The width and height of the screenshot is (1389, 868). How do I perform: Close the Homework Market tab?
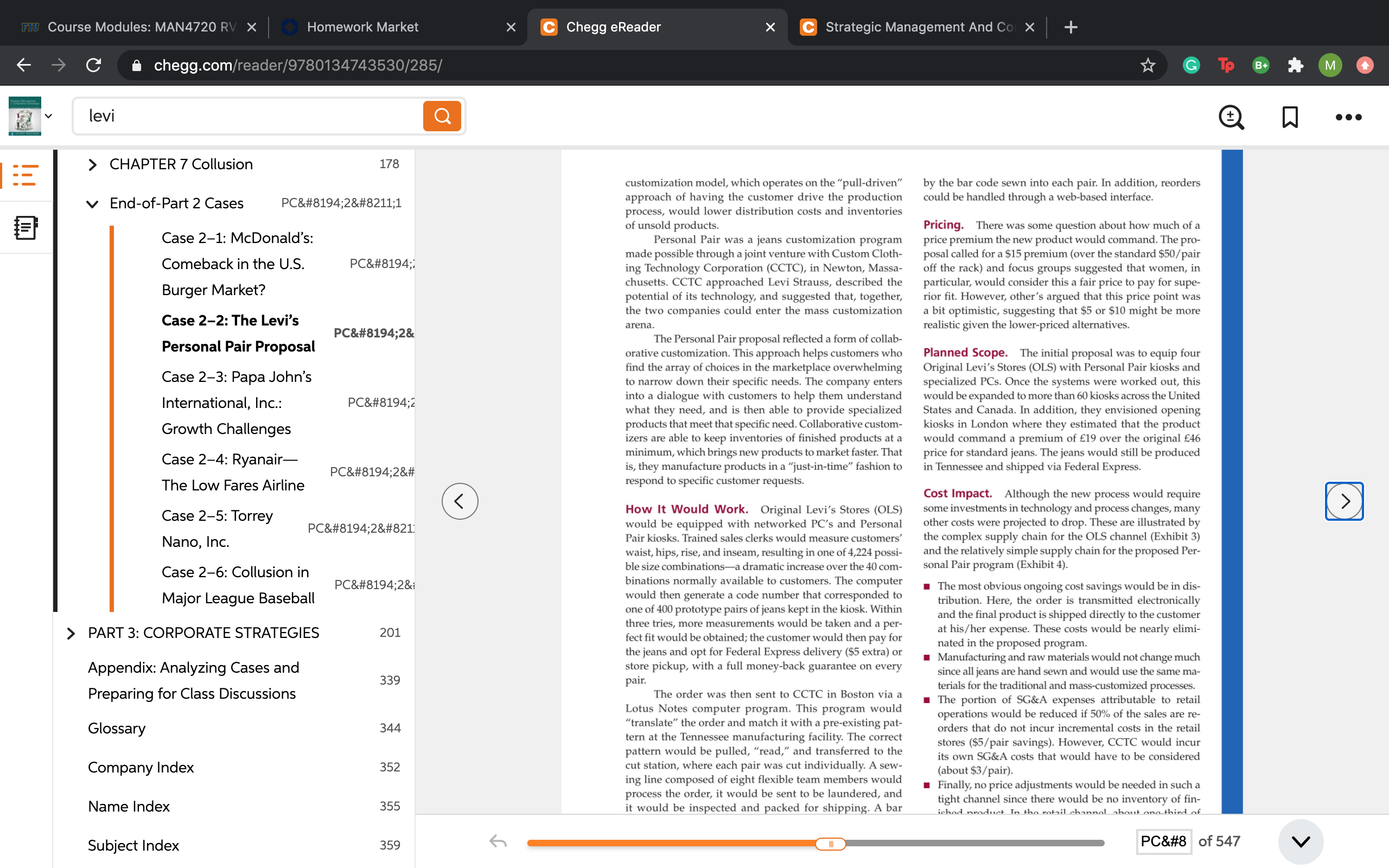[x=511, y=27]
